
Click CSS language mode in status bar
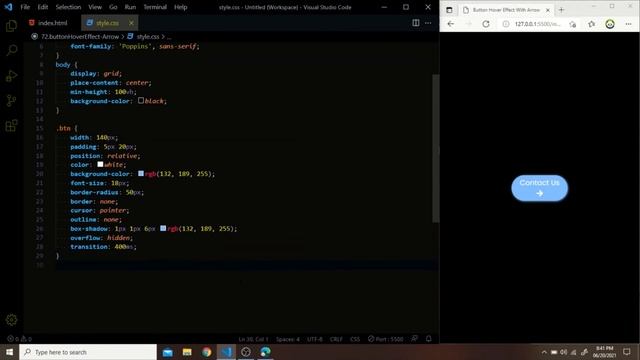click(355, 339)
